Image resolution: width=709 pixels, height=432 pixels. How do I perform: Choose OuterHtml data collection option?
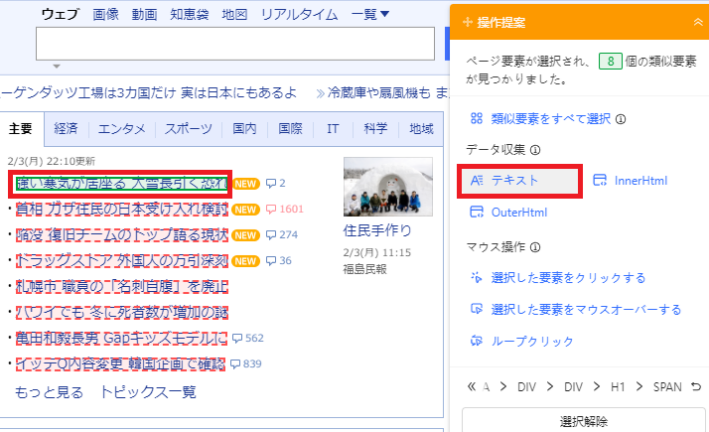pyautogui.click(x=509, y=212)
